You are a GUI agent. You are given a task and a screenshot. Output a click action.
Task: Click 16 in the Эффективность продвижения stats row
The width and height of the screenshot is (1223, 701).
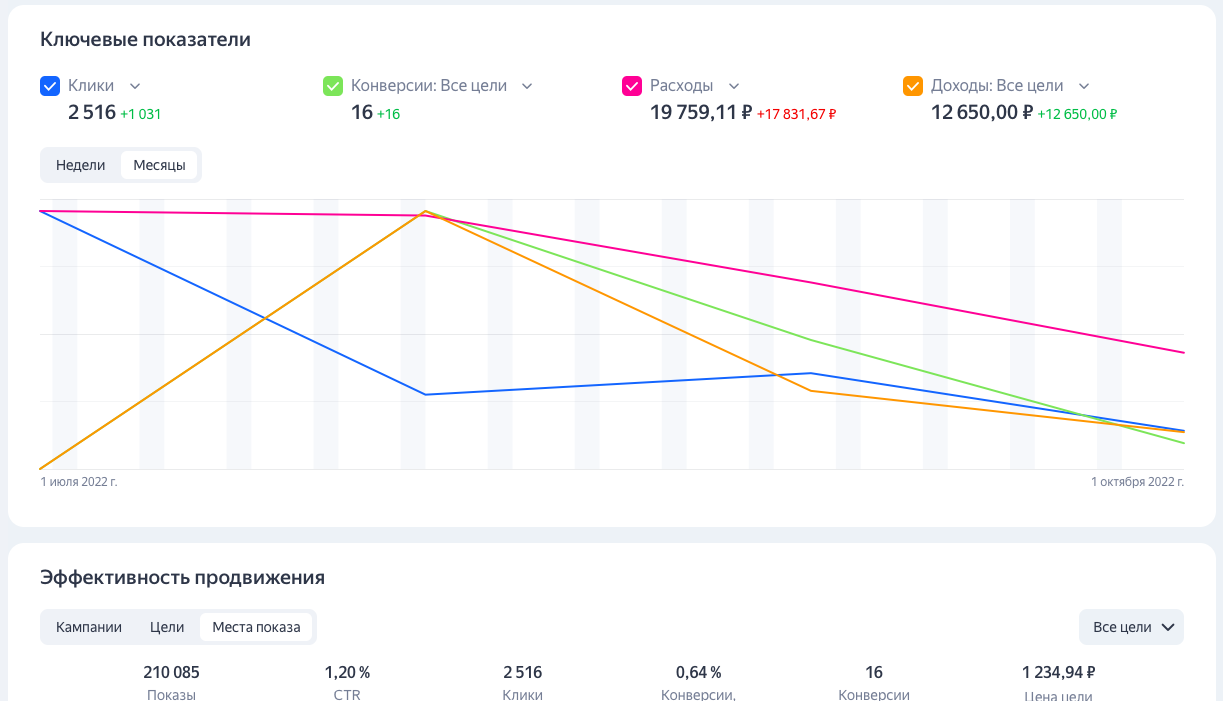[874, 672]
